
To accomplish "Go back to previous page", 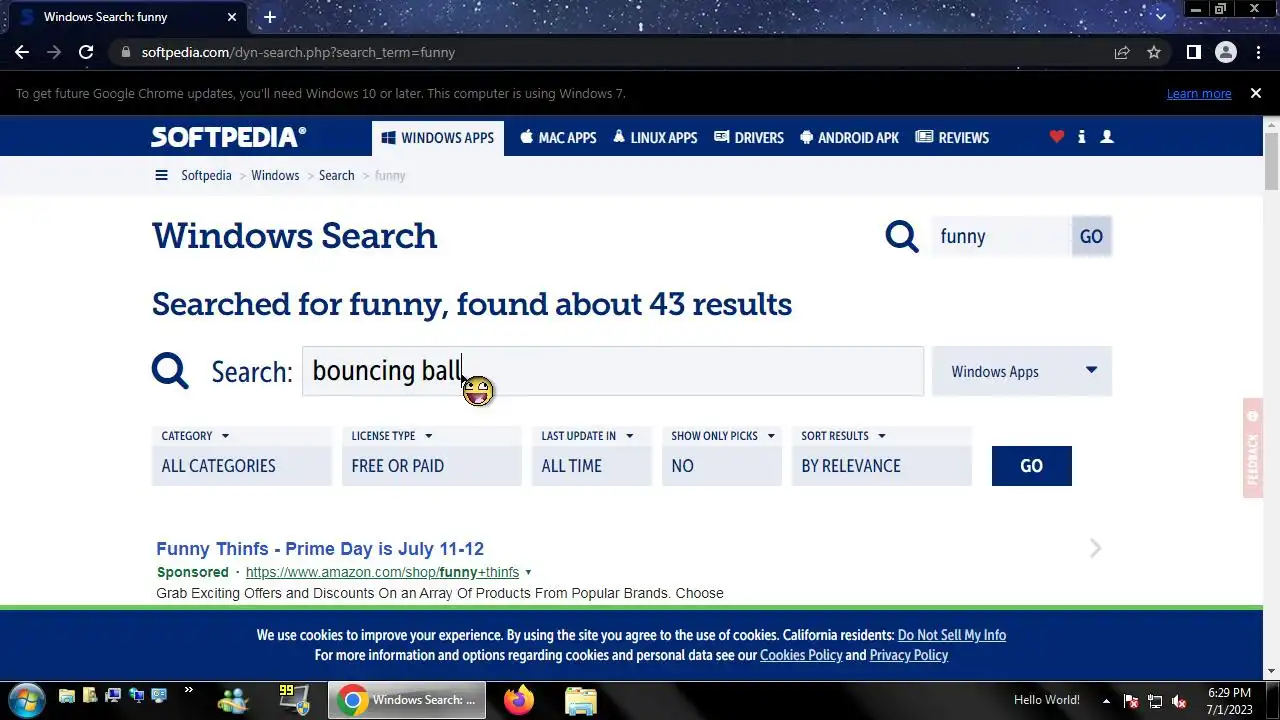I will click(x=22, y=52).
